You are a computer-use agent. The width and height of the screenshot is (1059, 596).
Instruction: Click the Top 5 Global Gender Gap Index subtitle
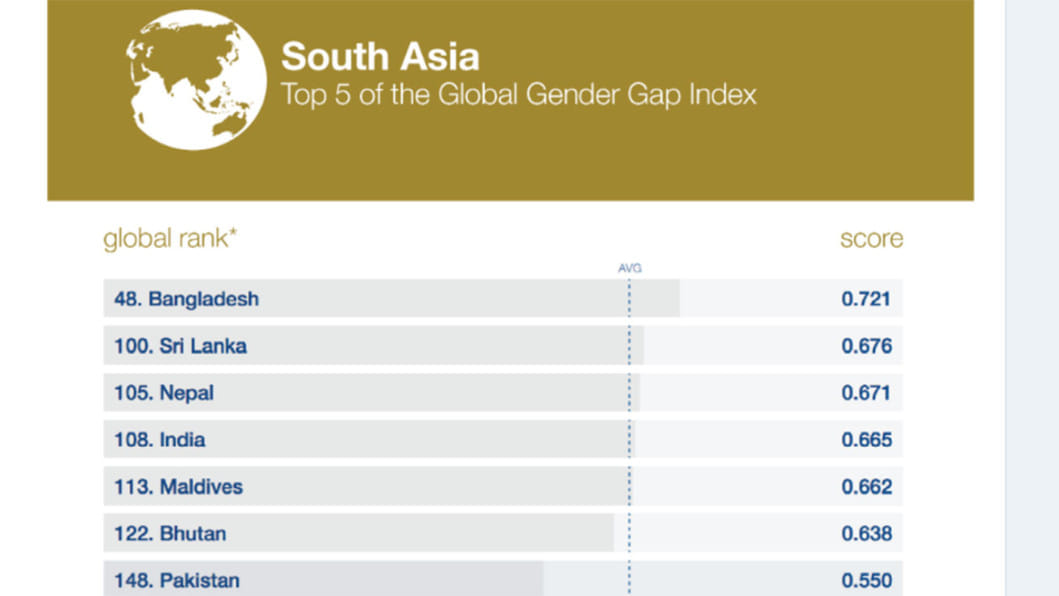click(x=518, y=95)
